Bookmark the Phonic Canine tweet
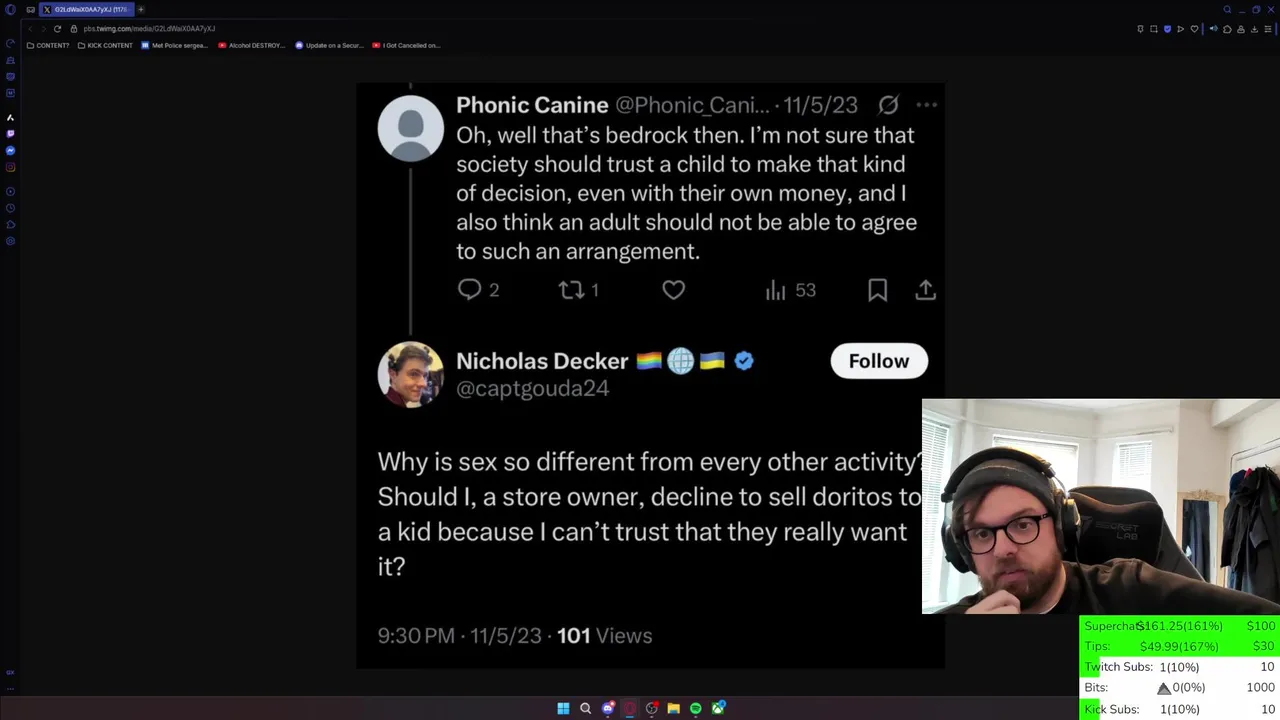Viewport: 1280px width, 720px height. (877, 290)
